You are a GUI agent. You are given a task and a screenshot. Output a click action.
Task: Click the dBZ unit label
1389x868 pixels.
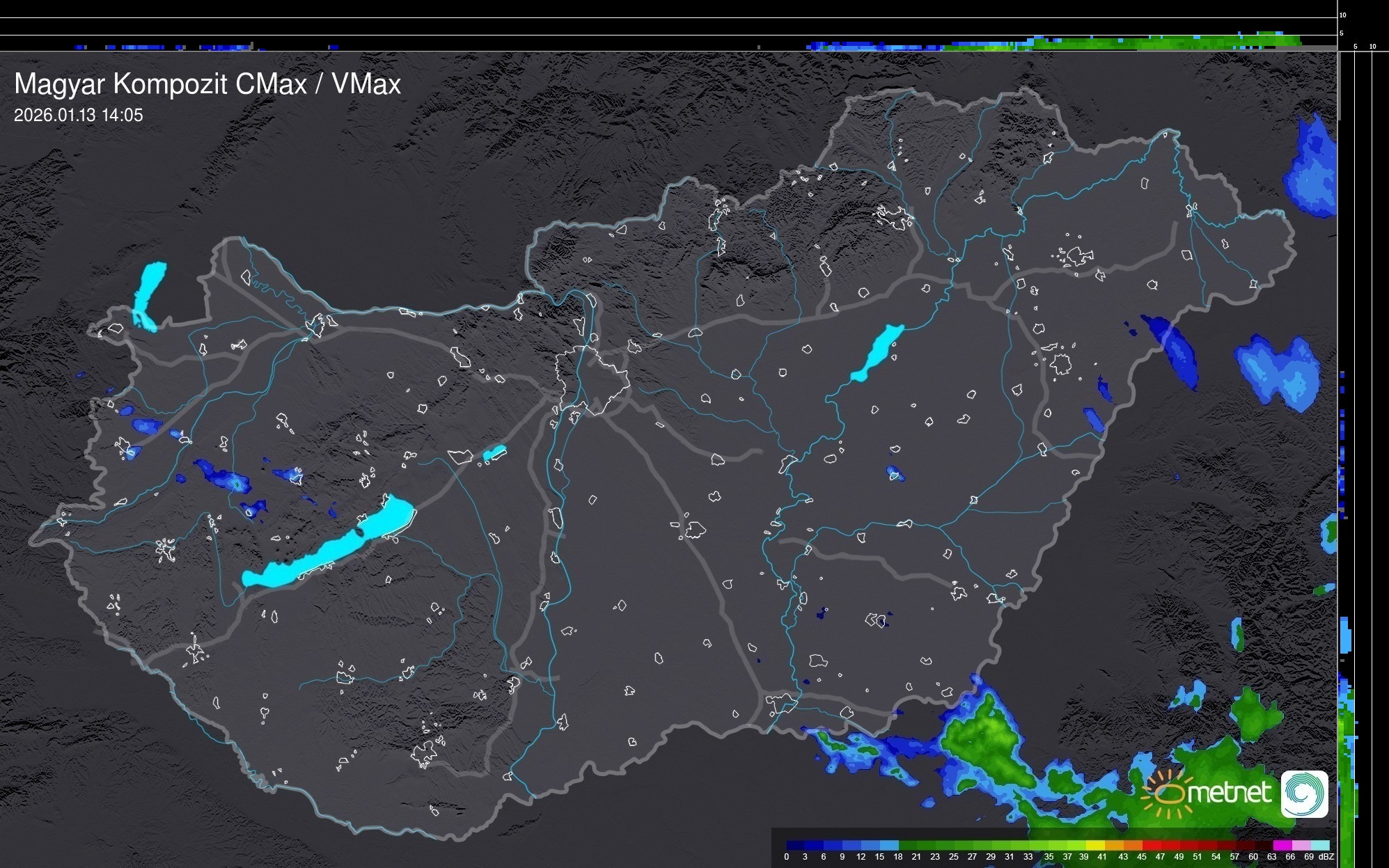(1326, 857)
